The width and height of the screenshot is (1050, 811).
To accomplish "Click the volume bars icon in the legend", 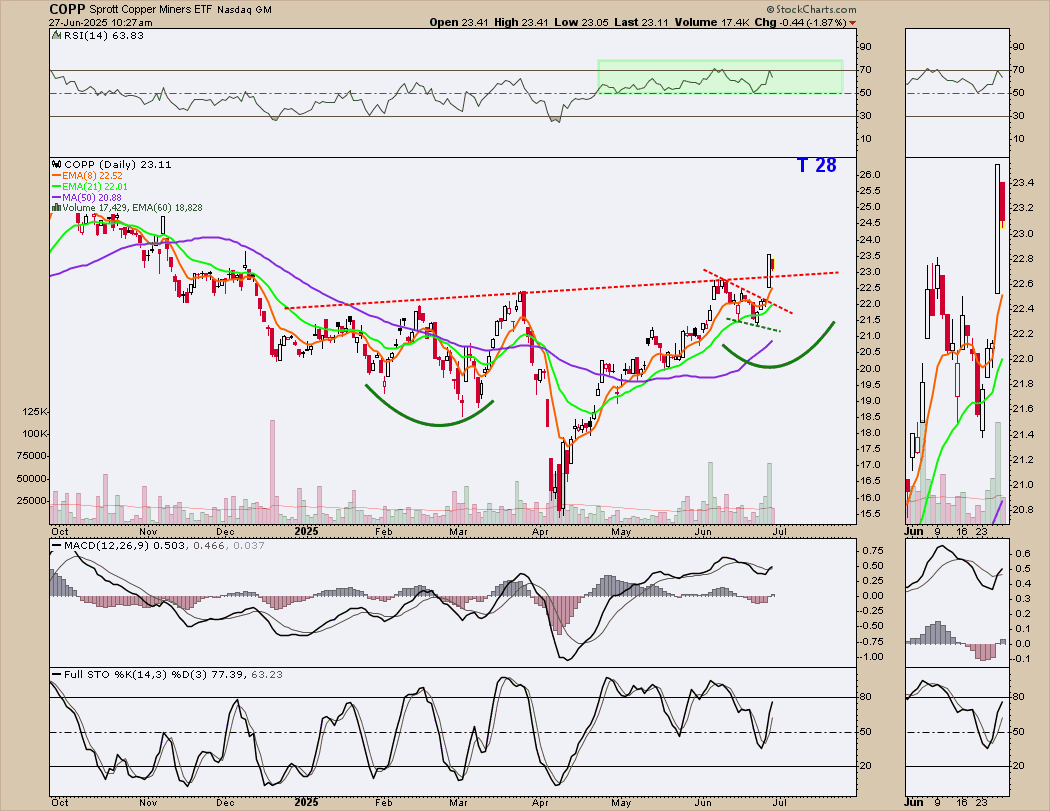I will [56, 208].
